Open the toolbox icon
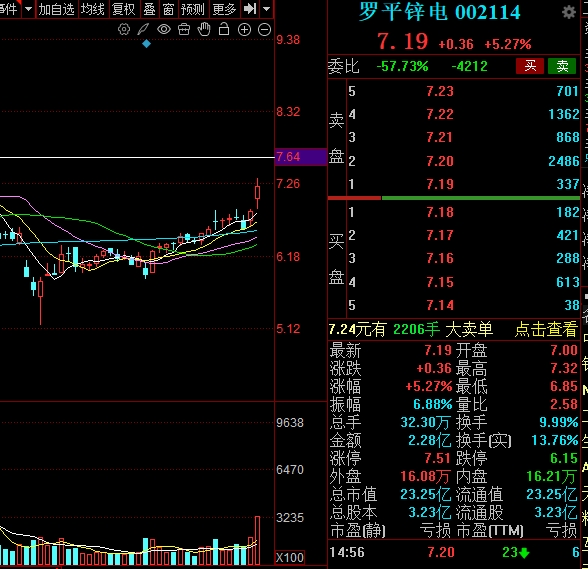 pyautogui.click(x=184, y=29)
